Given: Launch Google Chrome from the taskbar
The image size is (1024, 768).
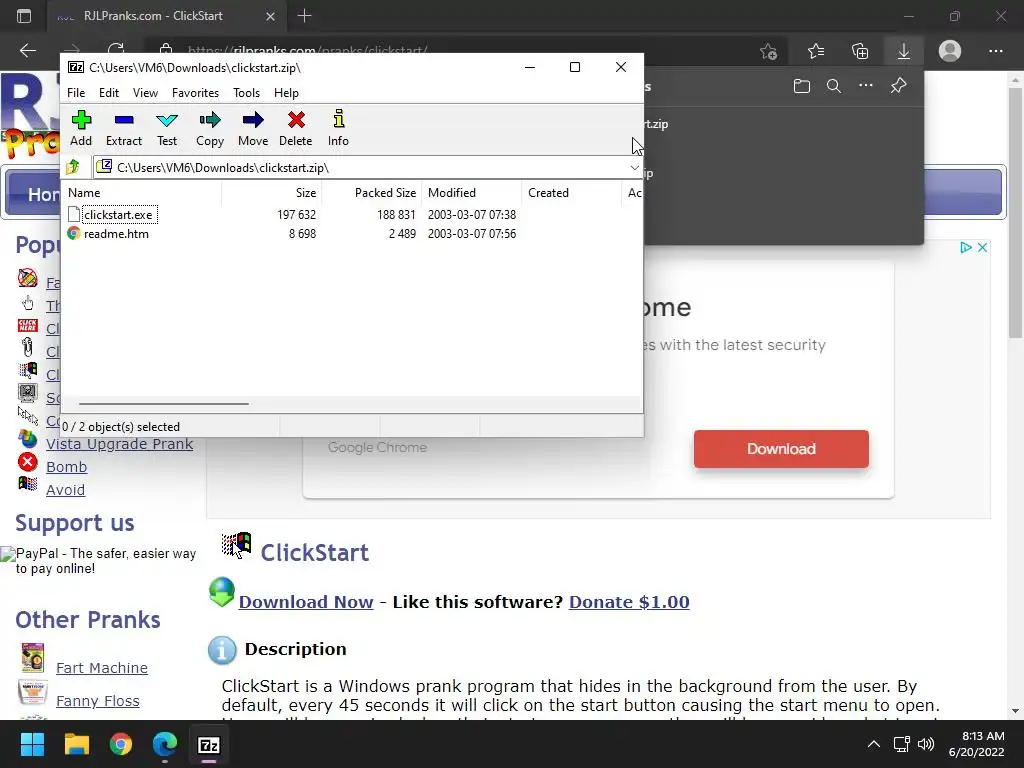Looking at the screenshot, I should 121,744.
